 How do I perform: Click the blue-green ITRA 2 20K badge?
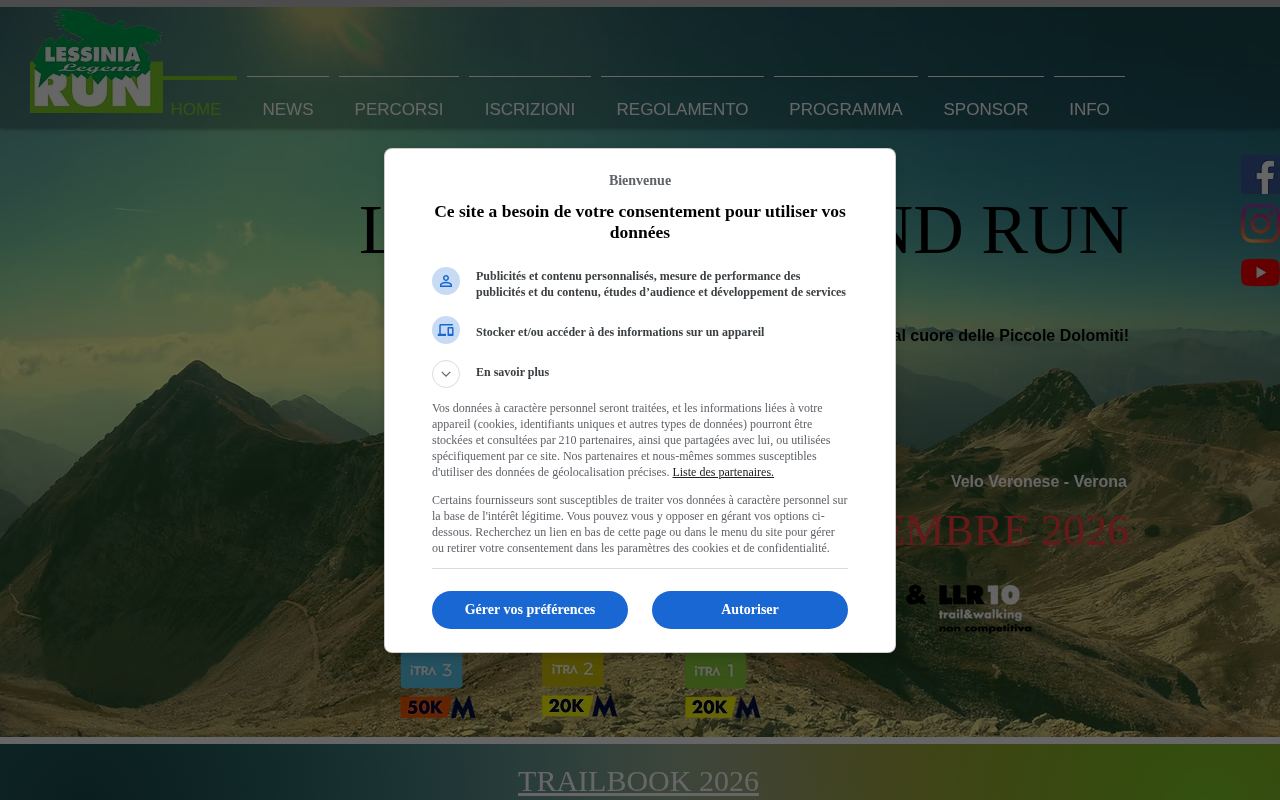[x=580, y=685]
